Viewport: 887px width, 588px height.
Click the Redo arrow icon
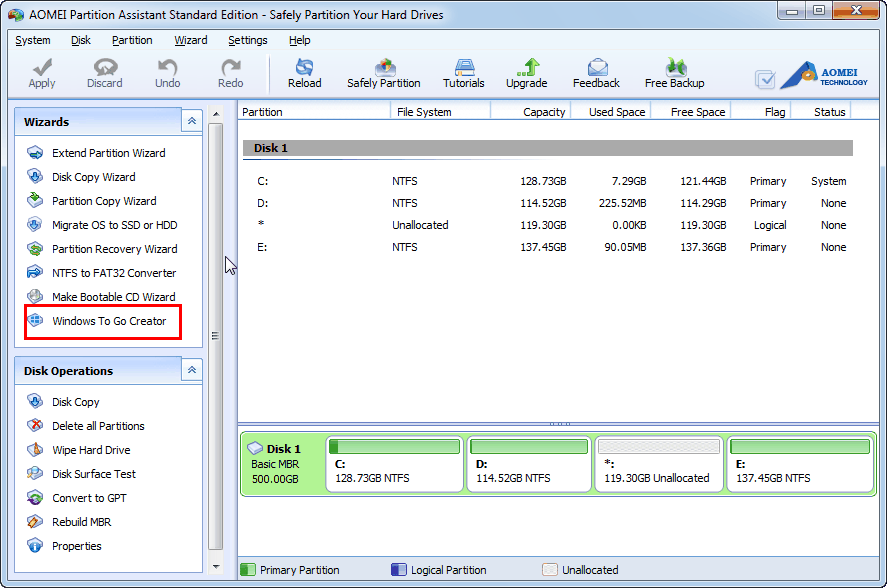[231, 67]
